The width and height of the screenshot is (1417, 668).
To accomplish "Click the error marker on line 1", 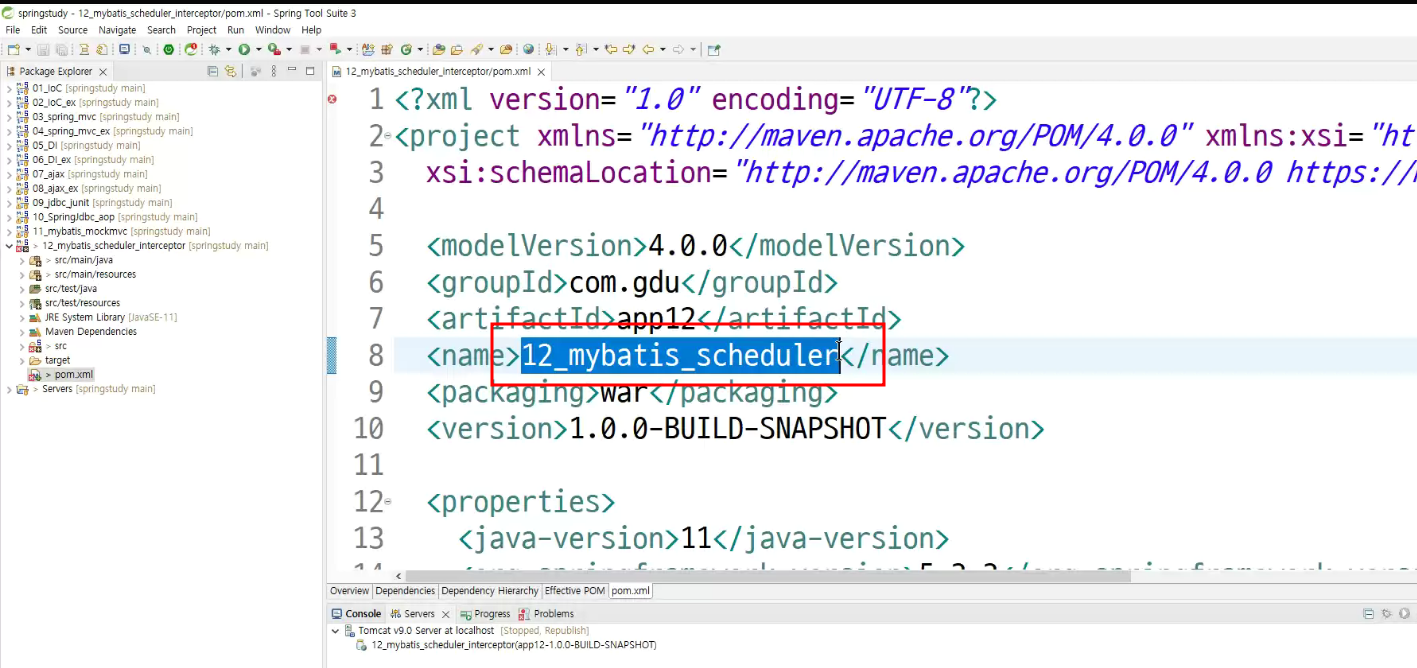I will [333, 99].
